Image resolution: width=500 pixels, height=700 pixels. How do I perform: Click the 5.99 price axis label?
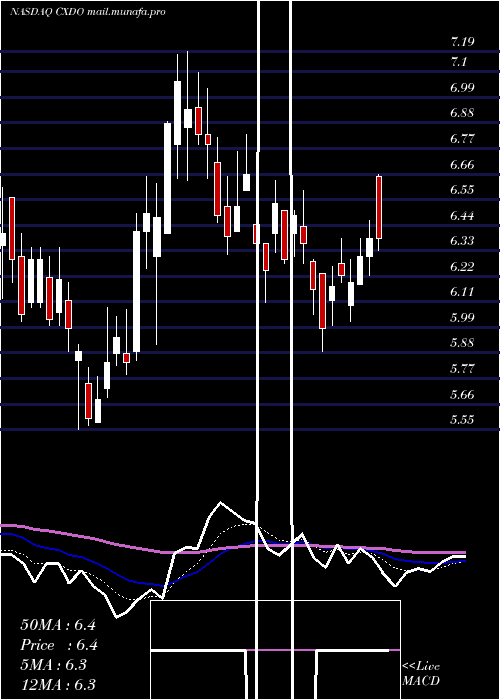(x=462, y=317)
